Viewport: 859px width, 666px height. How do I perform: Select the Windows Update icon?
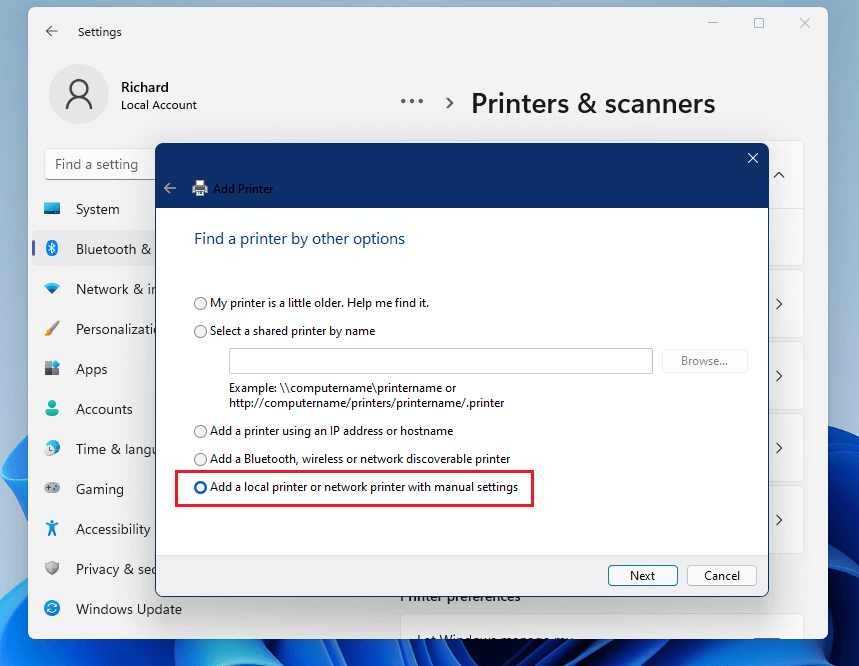[x=52, y=608]
